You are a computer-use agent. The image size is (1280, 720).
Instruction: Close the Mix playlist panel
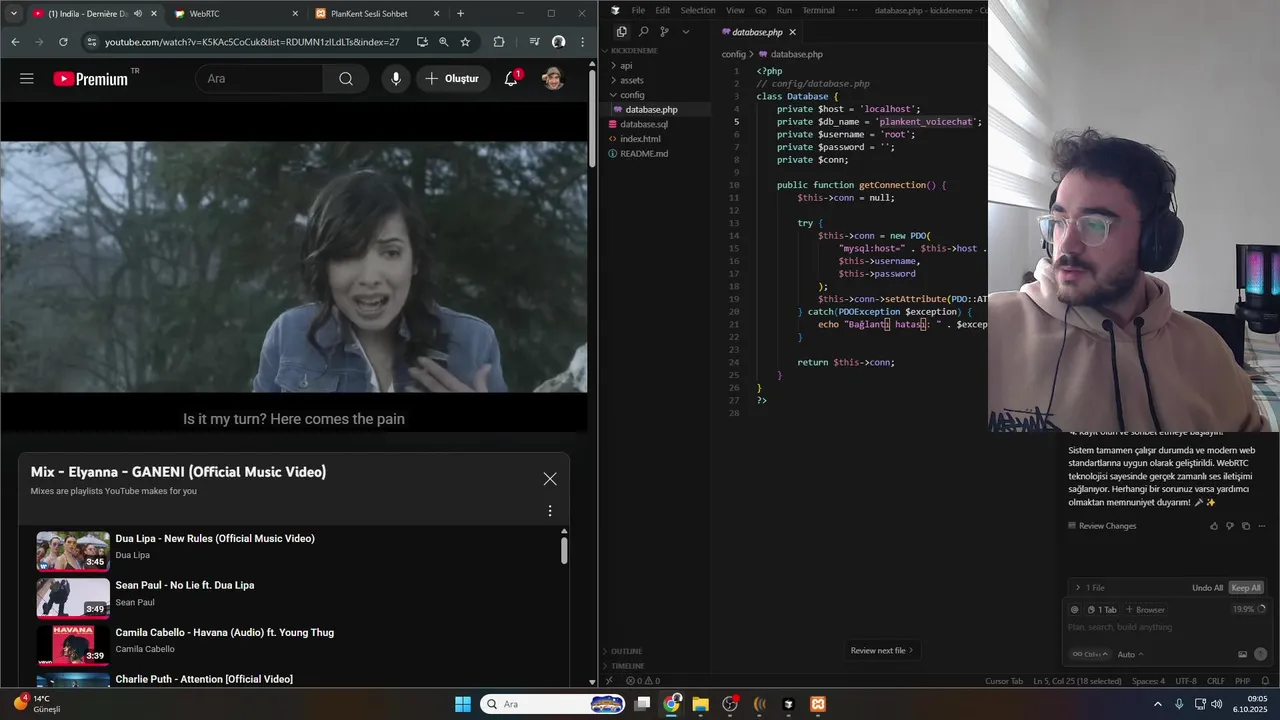(550, 479)
